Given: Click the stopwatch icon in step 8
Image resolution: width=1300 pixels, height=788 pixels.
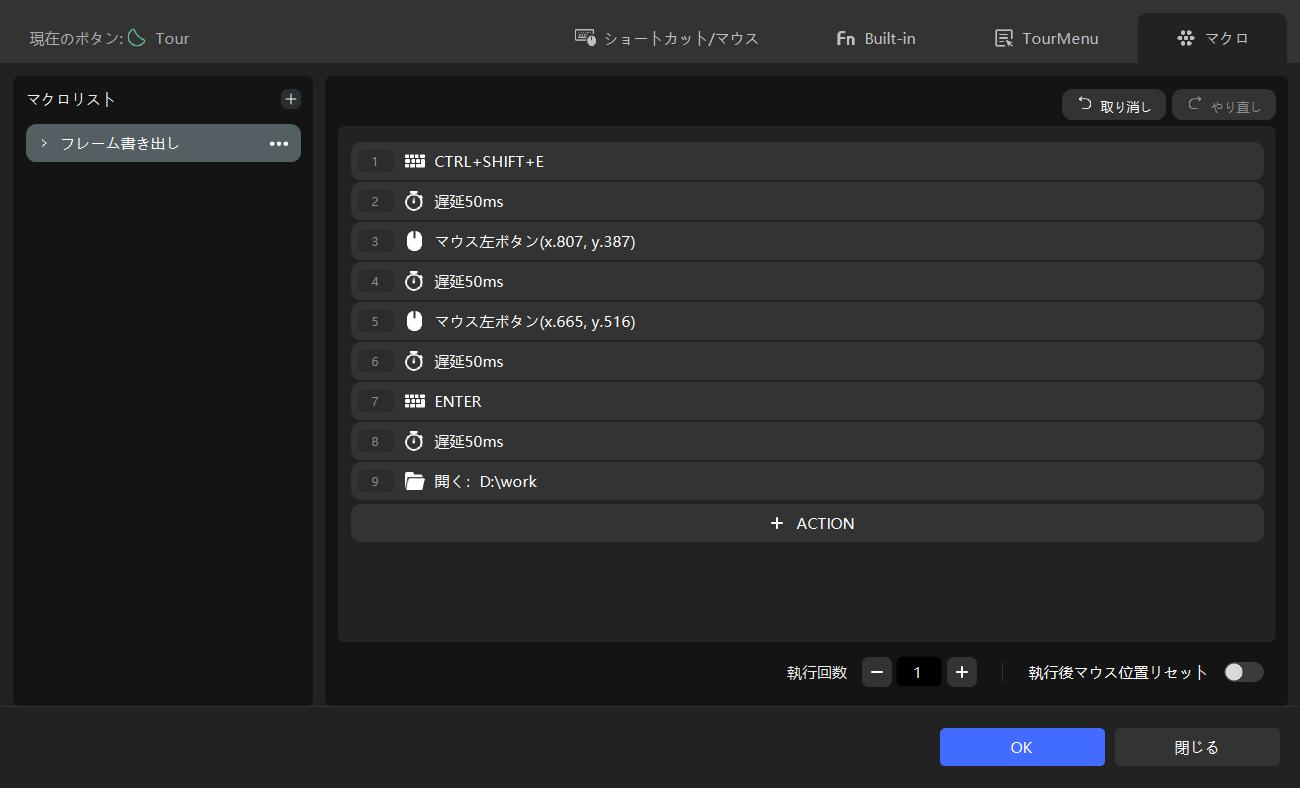Looking at the screenshot, I should [414, 441].
